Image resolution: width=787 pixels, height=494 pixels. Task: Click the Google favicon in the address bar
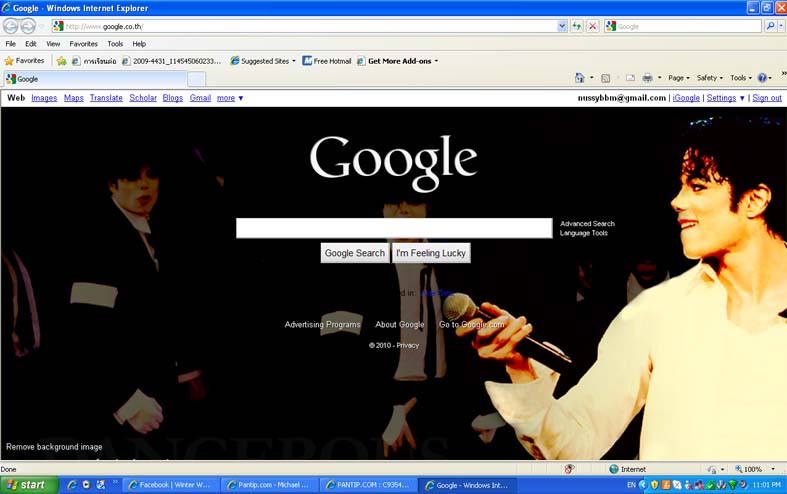pos(59,26)
